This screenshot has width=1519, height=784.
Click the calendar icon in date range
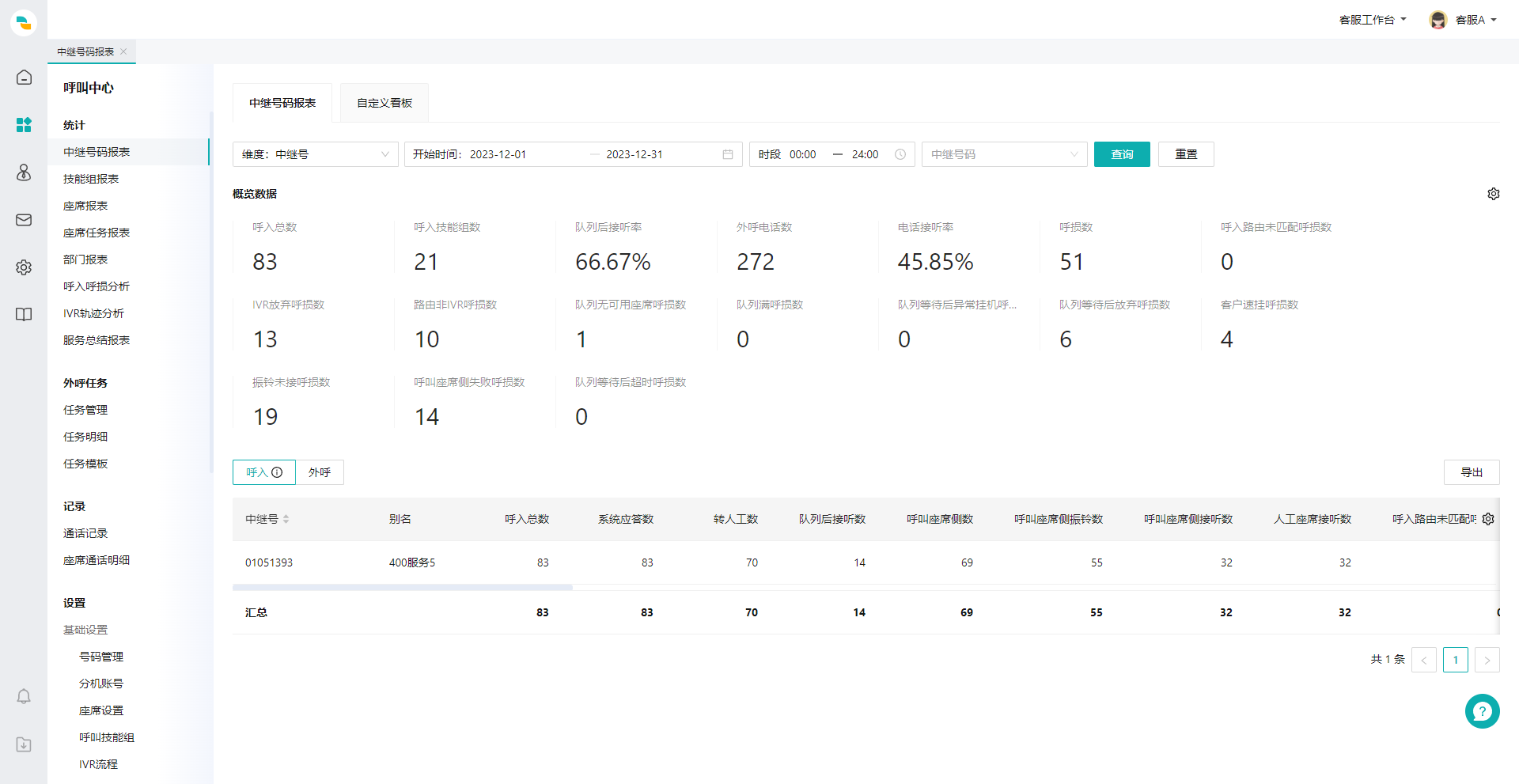(728, 154)
